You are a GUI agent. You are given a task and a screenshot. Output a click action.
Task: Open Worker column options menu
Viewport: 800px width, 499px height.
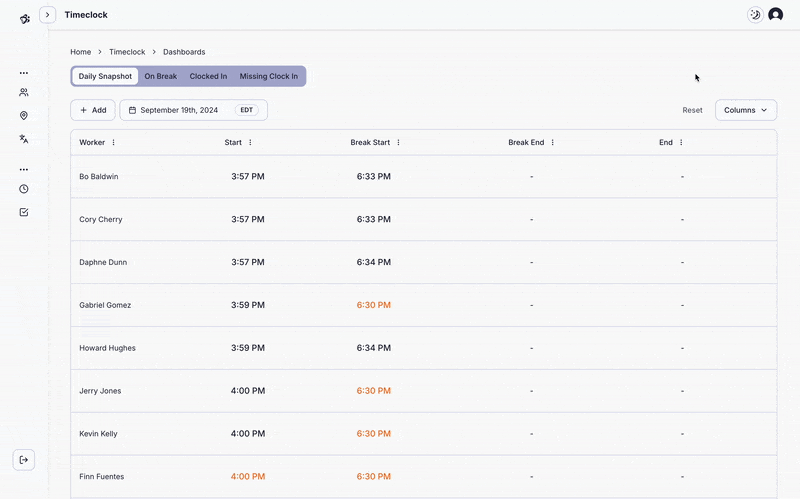[x=113, y=142]
